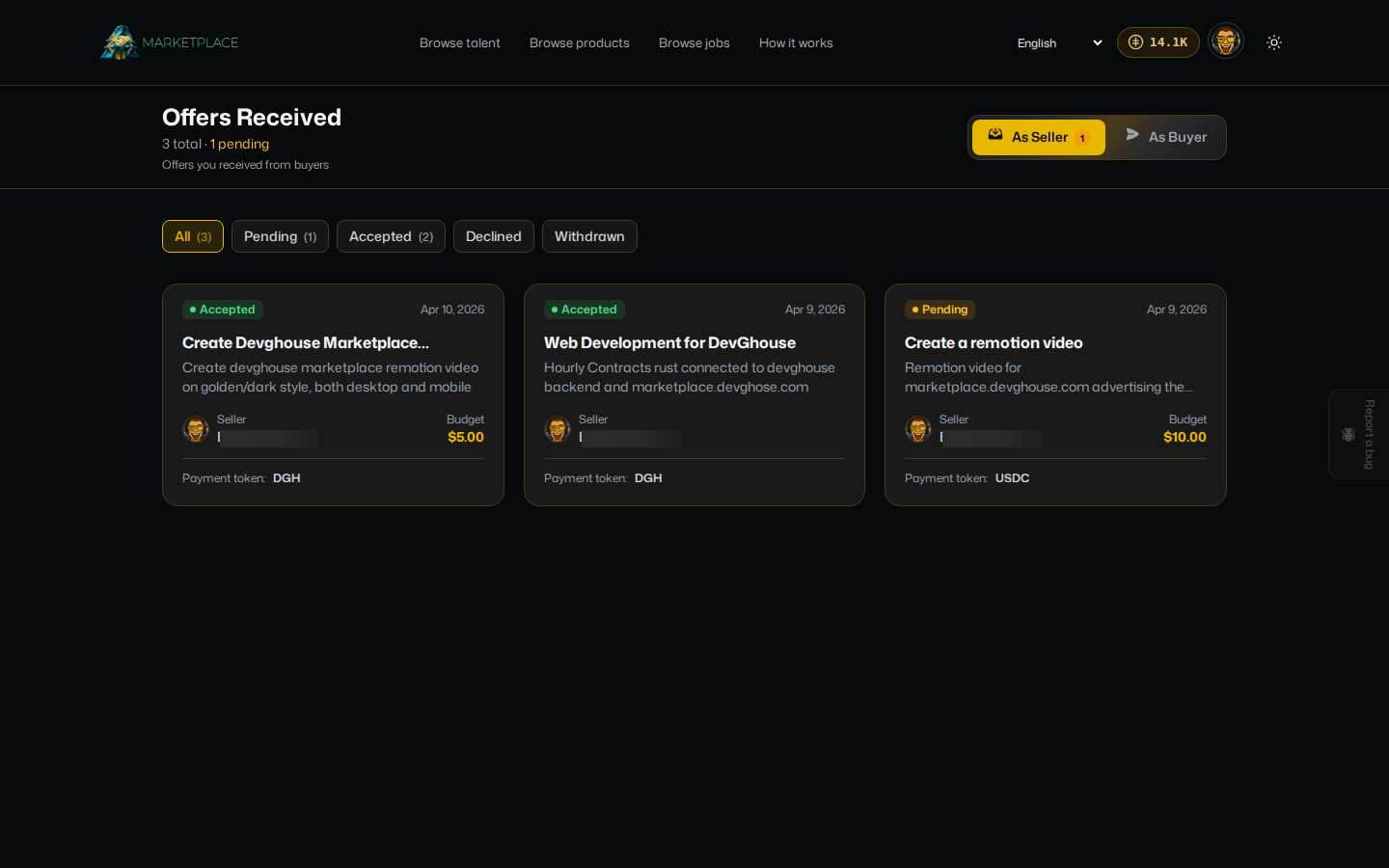Open the Create a remotion video title
Image resolution: width=1389 pixels, height=868 pixels.
pyautogui.click(x=994, y=343)
